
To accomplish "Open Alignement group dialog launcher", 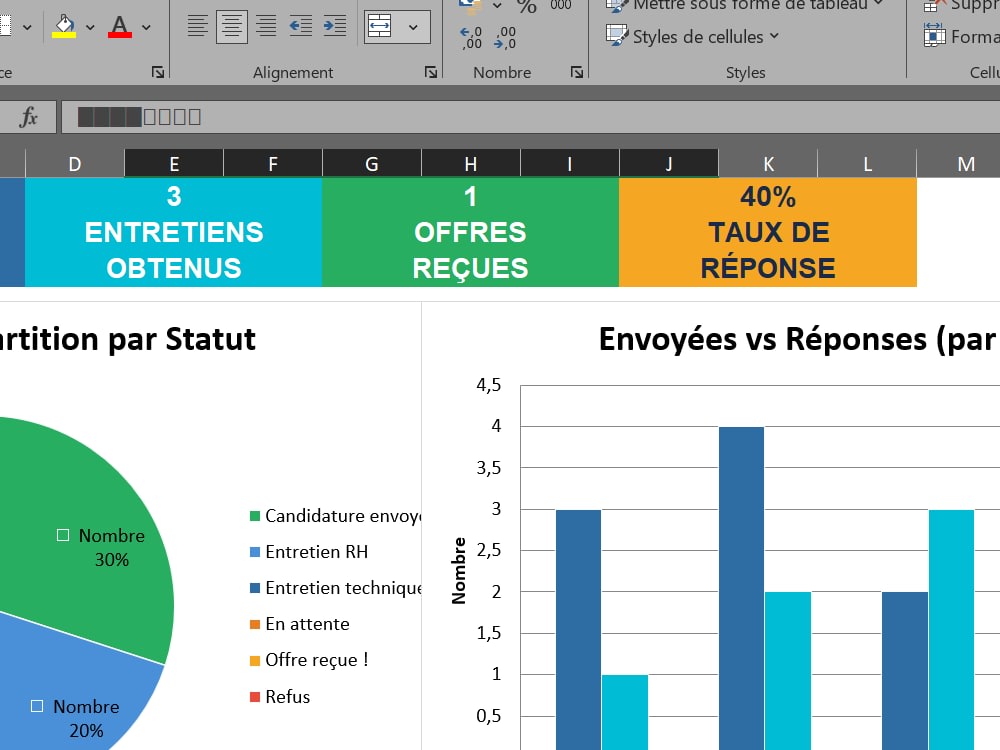I will (x=431, y=72).
